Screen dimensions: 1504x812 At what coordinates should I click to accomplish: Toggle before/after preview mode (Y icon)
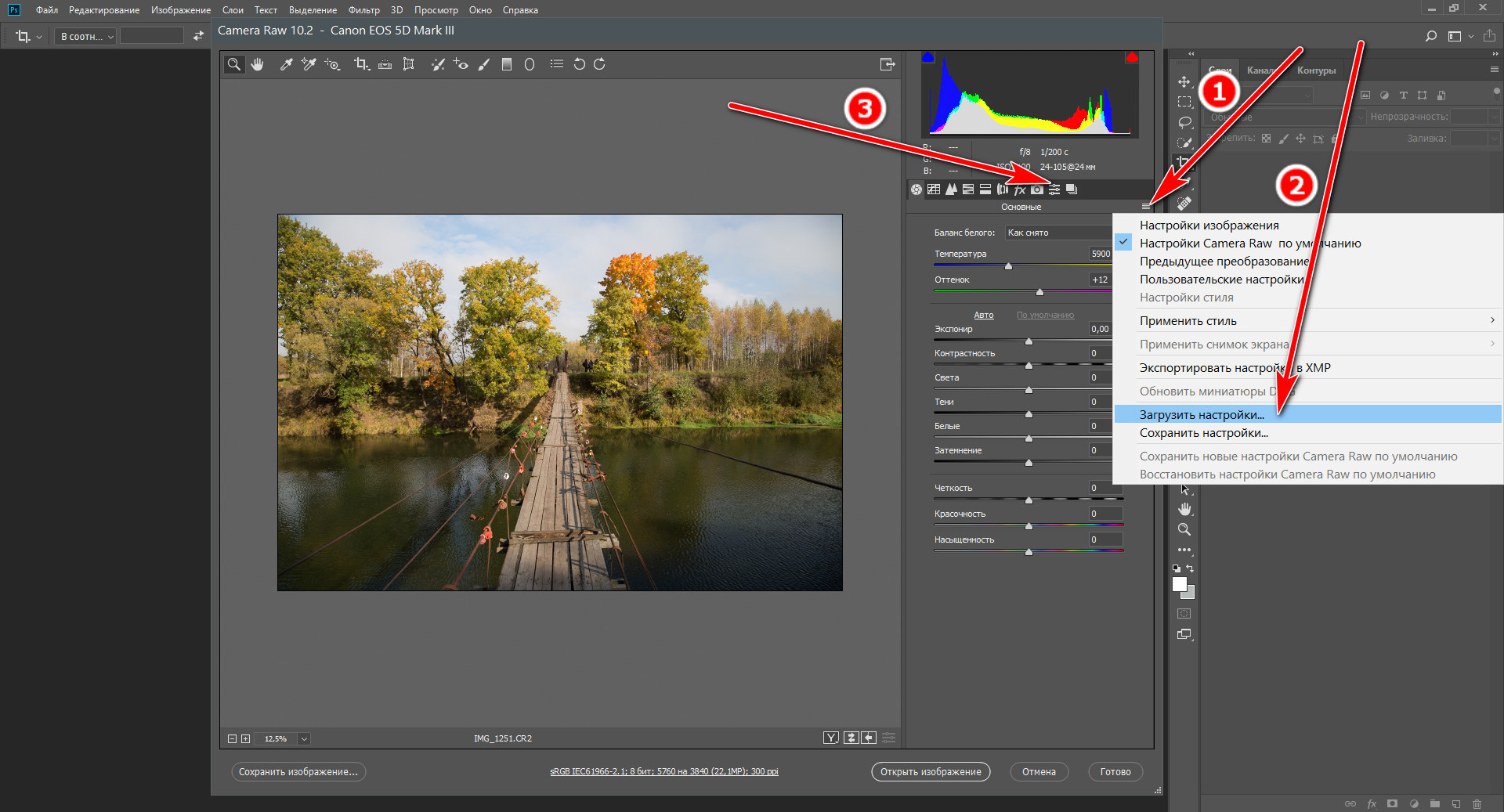(831, 738)
